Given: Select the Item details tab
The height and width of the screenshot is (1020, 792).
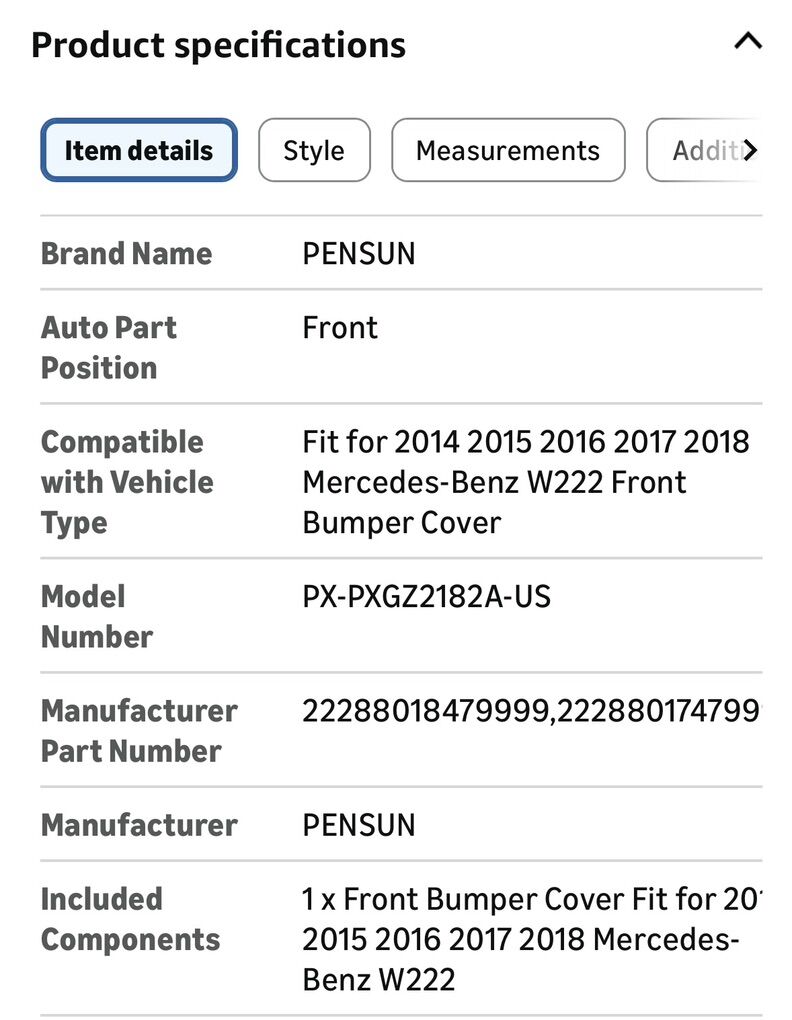Looking at the screenshot, I should point(139,151).
